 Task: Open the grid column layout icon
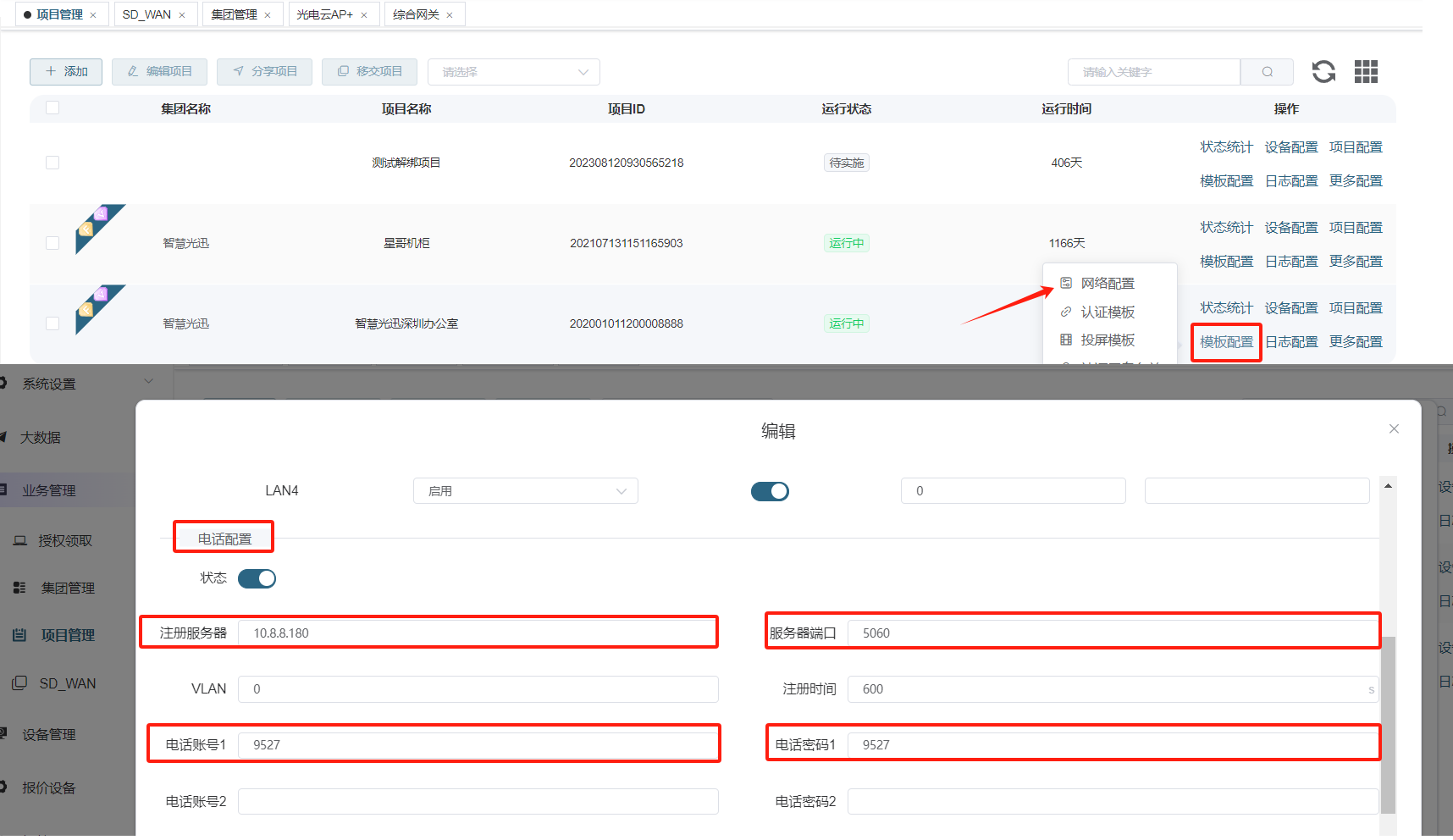point(1366,72)
